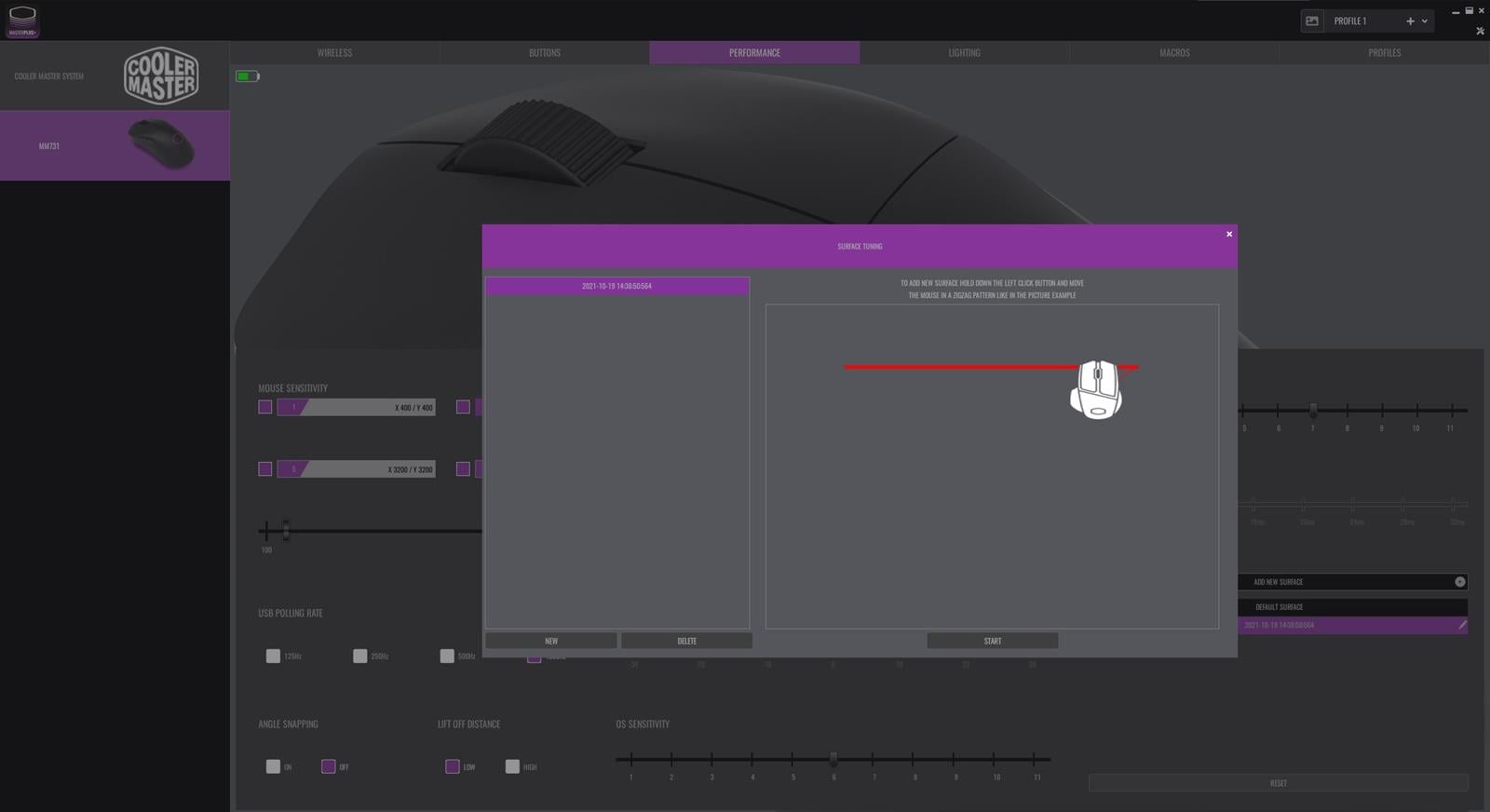Click the zigzag tuning canvas area
Viewport: 1490px width, 812px height.
992,466
